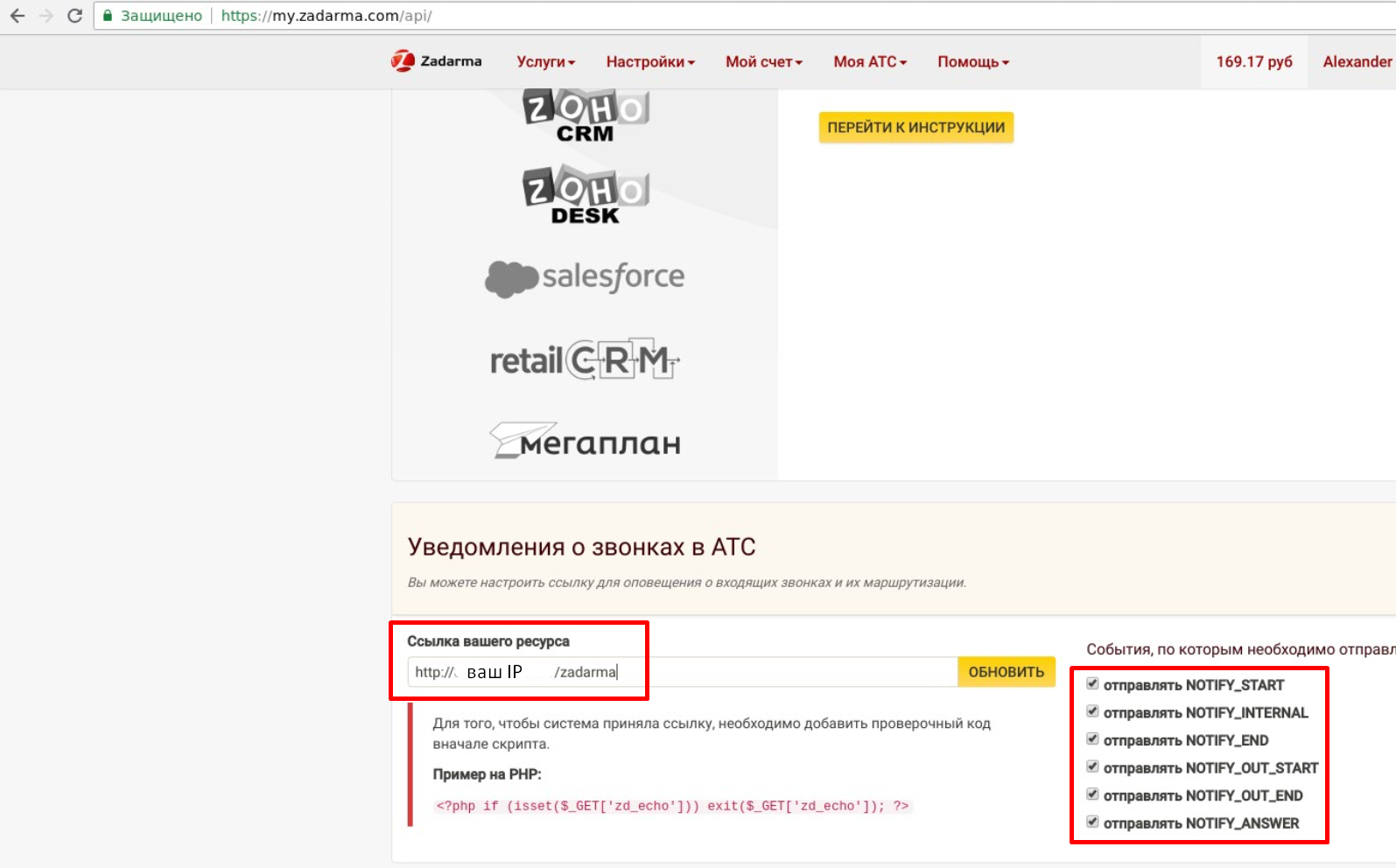Select the Zoho Desk integration logo
Screen dimensions: 1396x868
pos(586,194)
